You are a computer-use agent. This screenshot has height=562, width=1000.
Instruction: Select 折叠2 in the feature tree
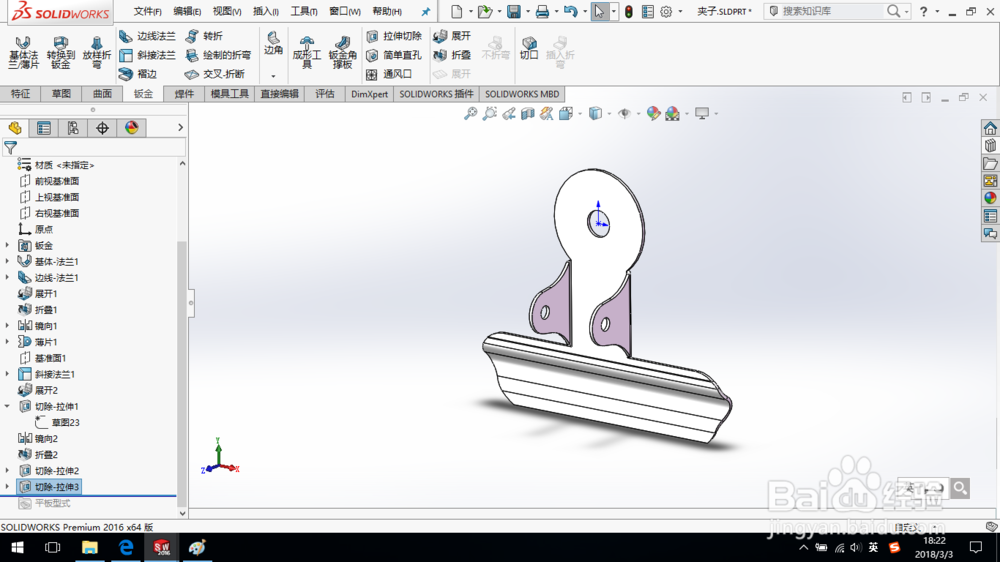46,455
